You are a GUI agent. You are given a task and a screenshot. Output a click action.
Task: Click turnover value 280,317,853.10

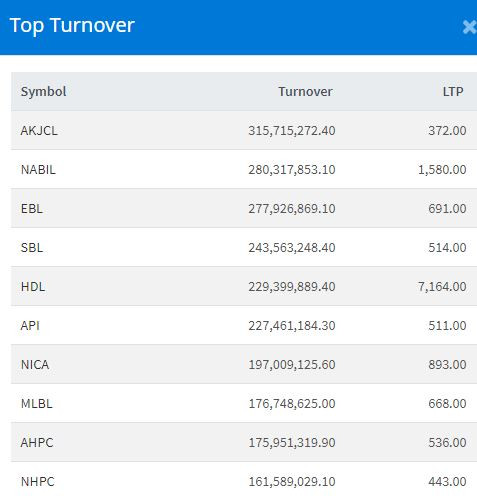(292, 169)
